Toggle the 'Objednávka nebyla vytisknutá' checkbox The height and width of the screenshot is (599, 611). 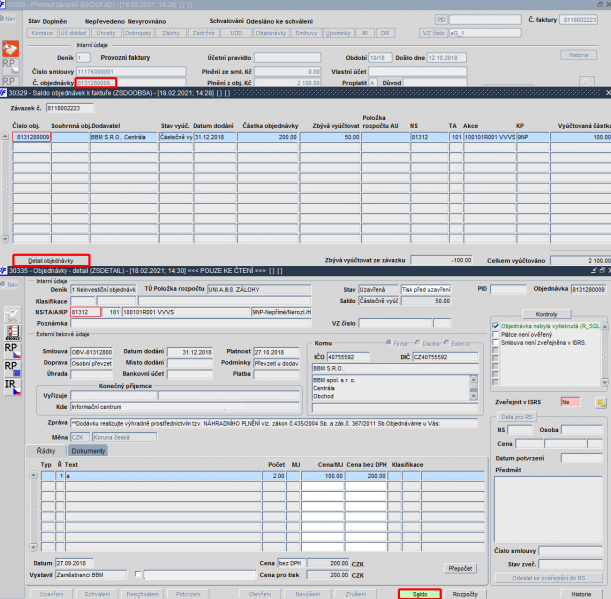click(x=496, y=326)
